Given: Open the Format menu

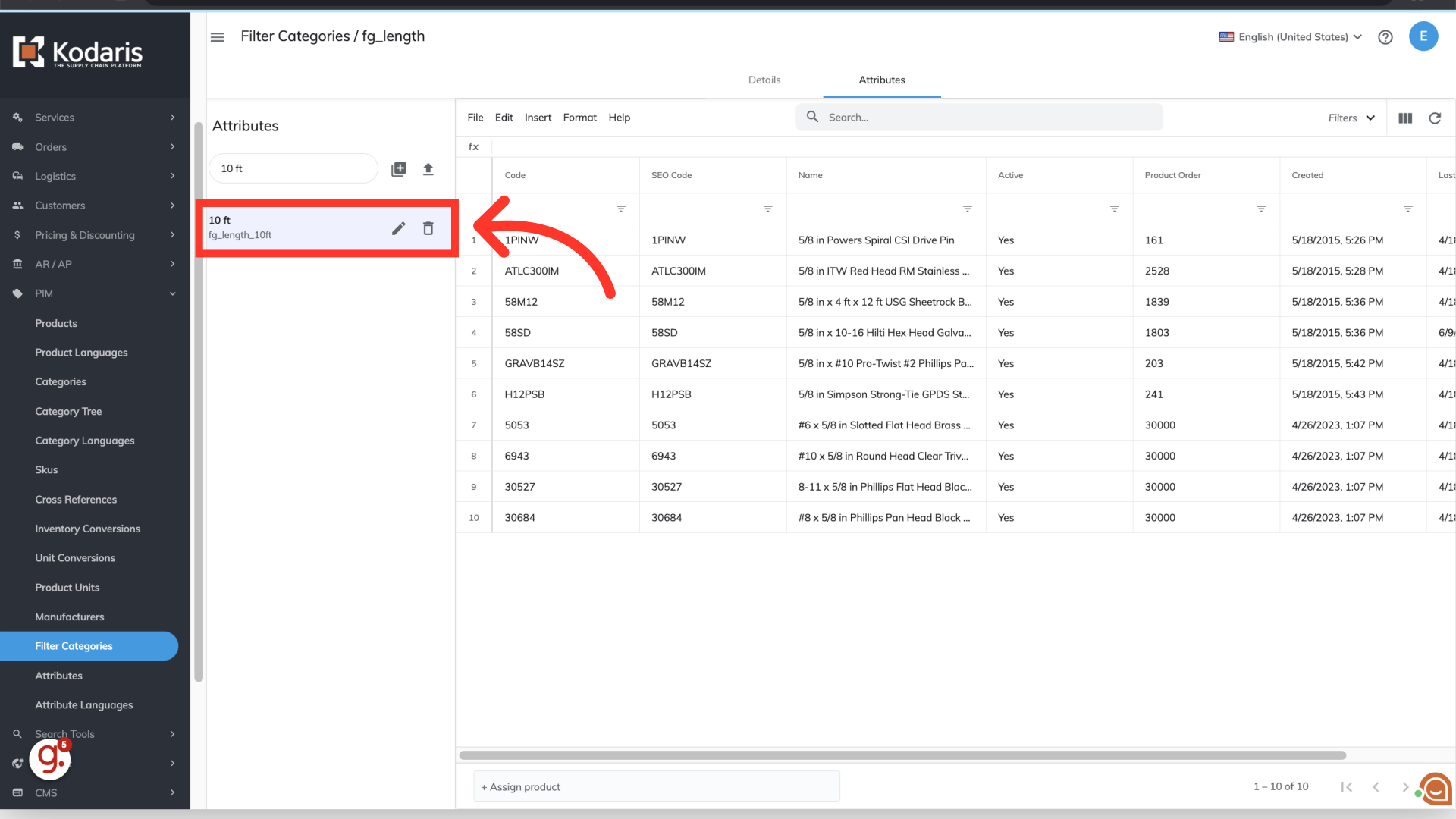Looking at the screenshot, I should click(x=579, y=118).
